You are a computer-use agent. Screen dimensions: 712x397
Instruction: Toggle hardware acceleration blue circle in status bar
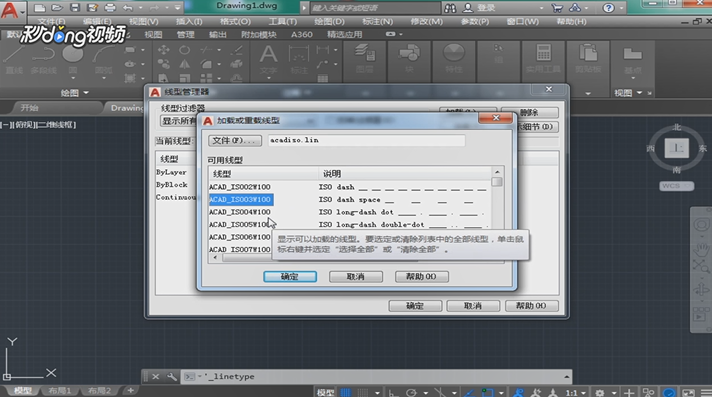point(669,392)
